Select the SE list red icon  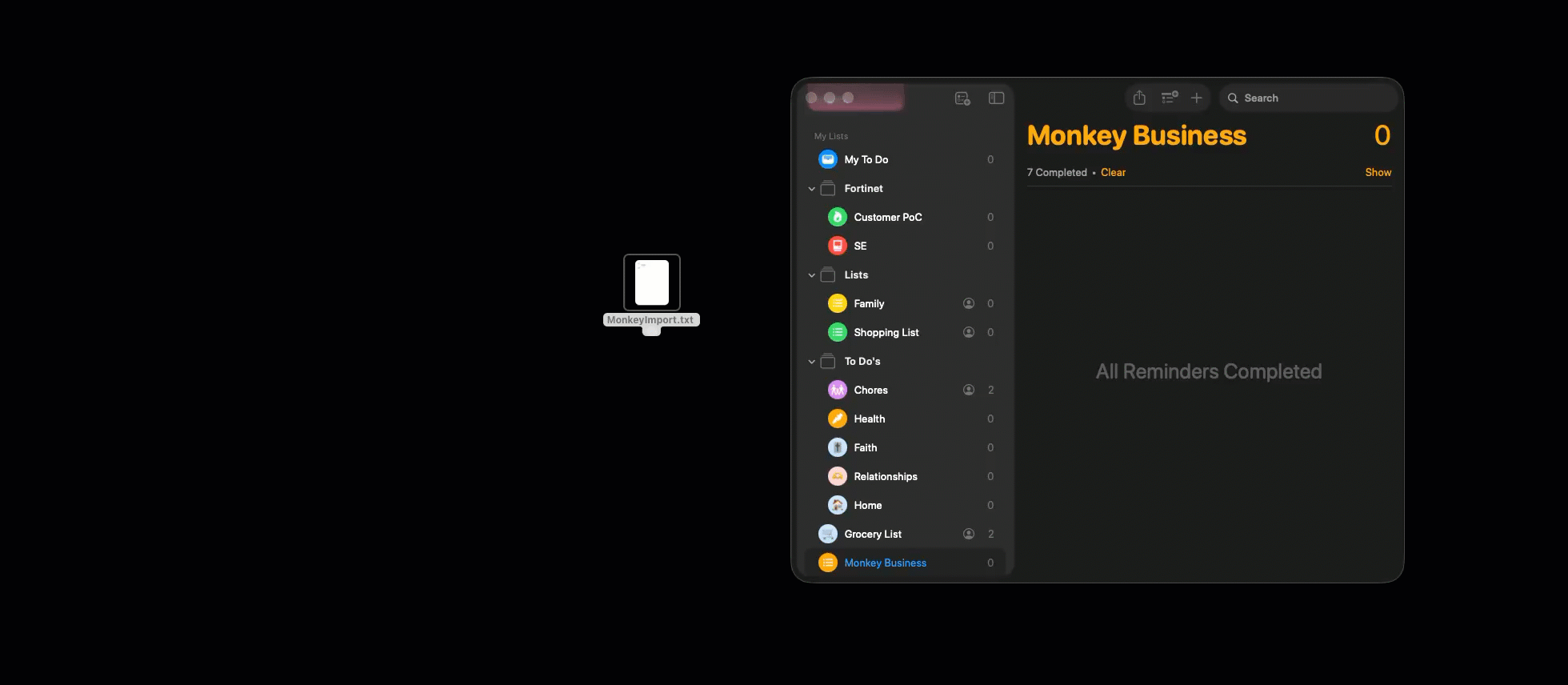[x=838, y=246]
